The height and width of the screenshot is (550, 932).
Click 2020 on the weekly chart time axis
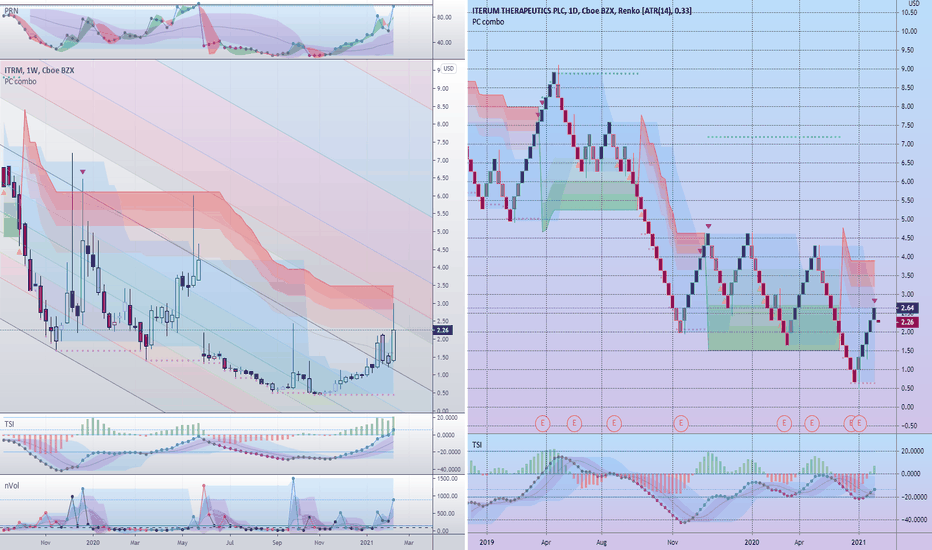point(93,542)
